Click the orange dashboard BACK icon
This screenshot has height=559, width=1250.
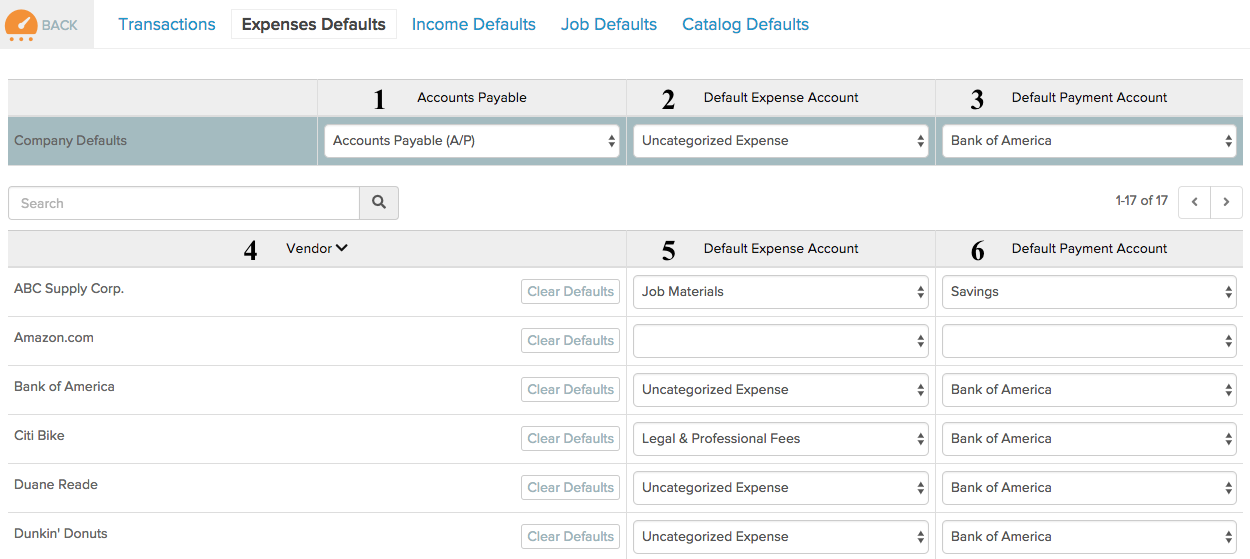[22, 24]
